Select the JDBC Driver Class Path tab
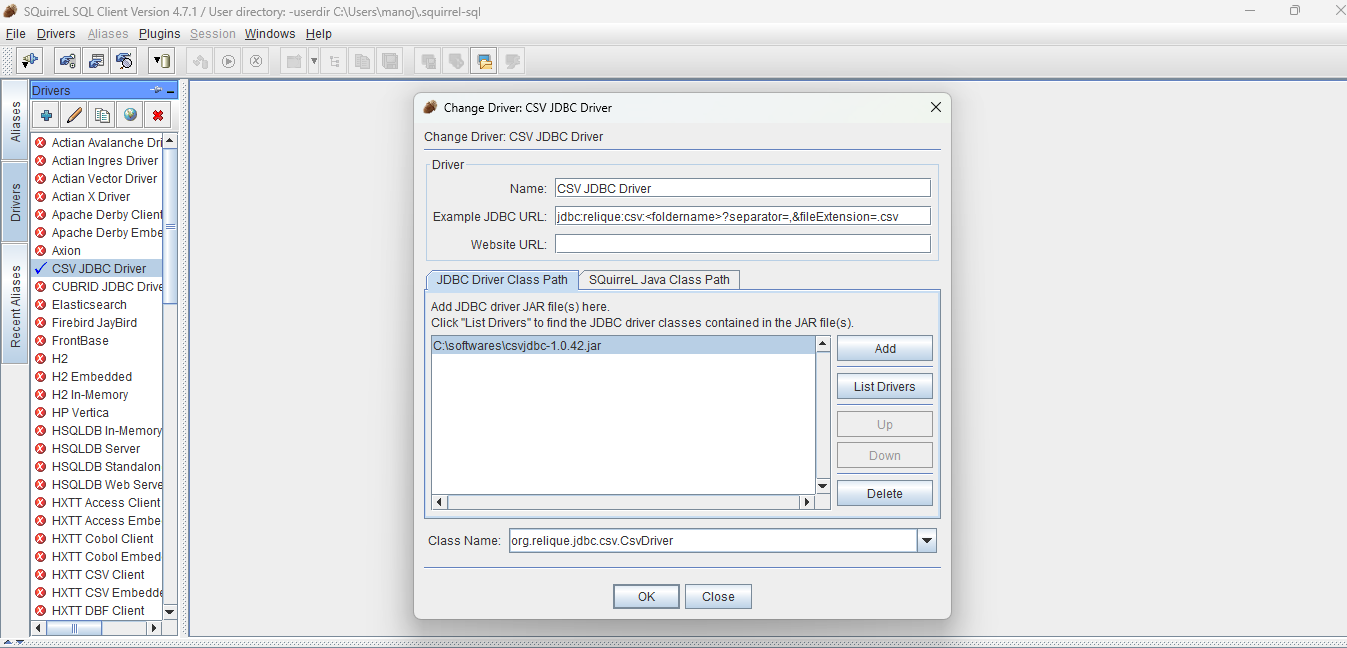The height and width of the screenshot is (648, 1347). [502, 279]
